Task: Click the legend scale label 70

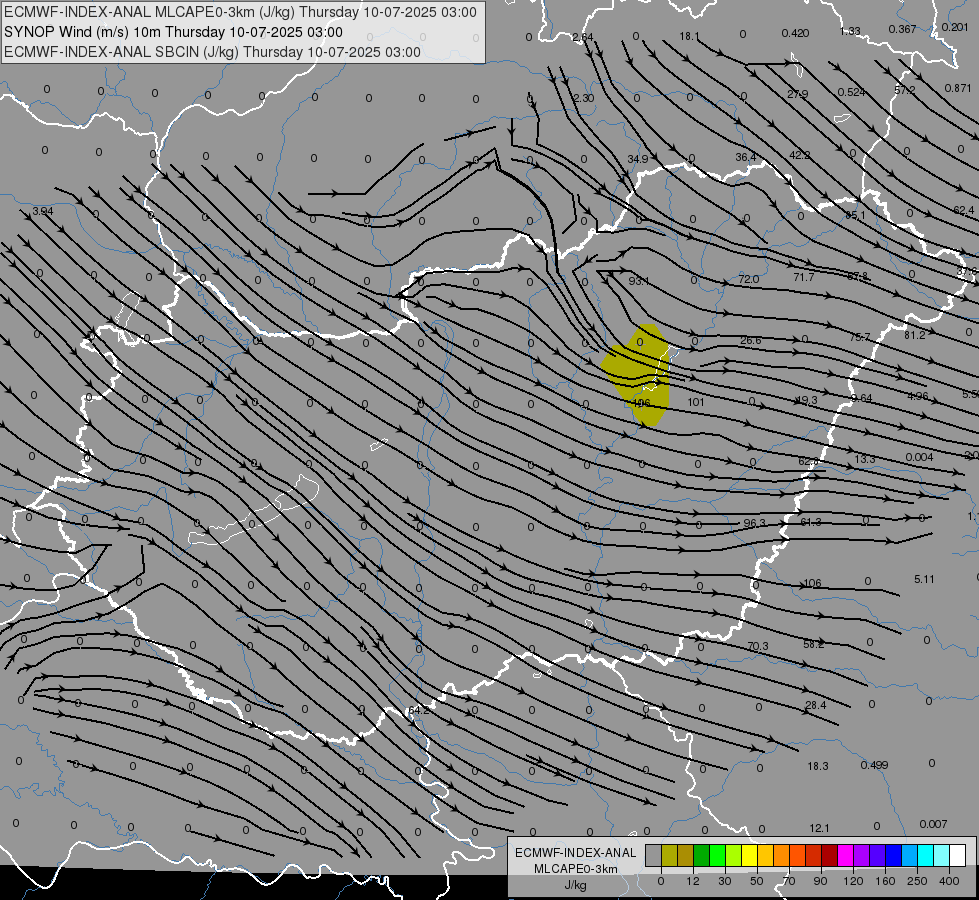Action: 789,881
